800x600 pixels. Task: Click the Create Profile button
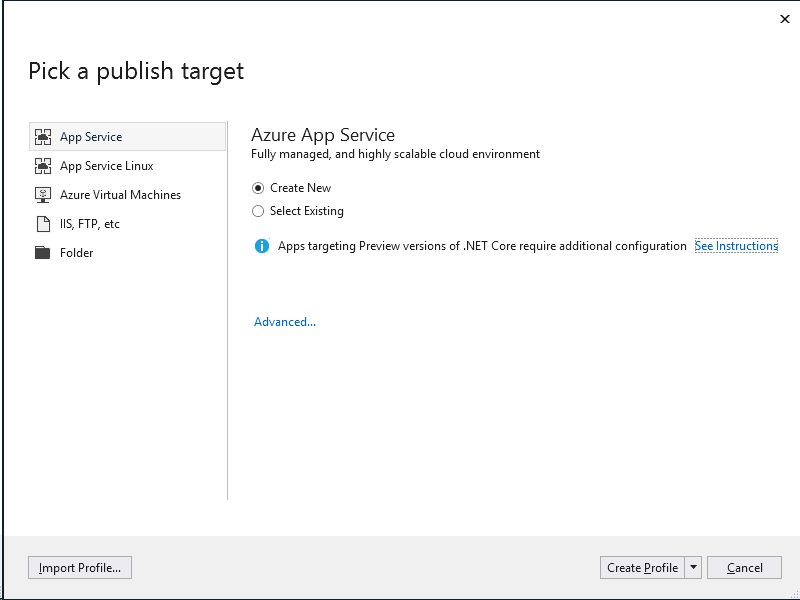(x=642, y=568)
